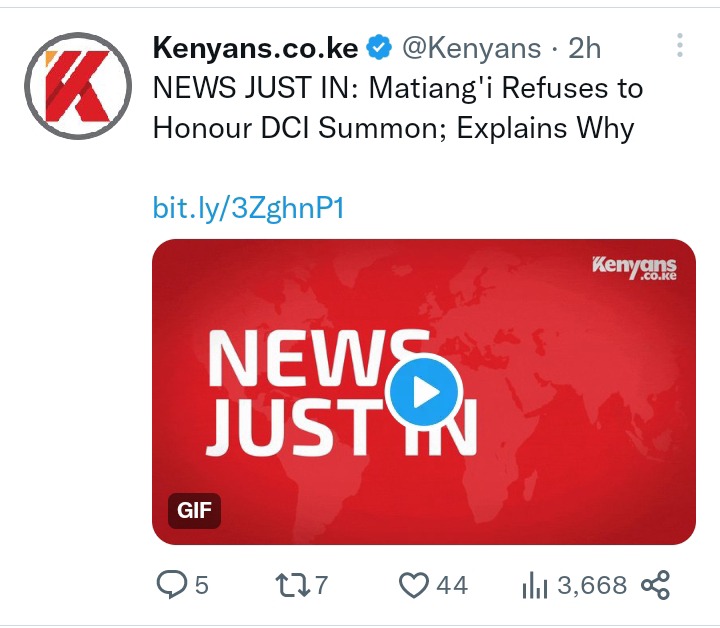Open the Kenyans.co.ke profile avatar
The width and height of the screenshot is (720, 628).
[78, 86]
